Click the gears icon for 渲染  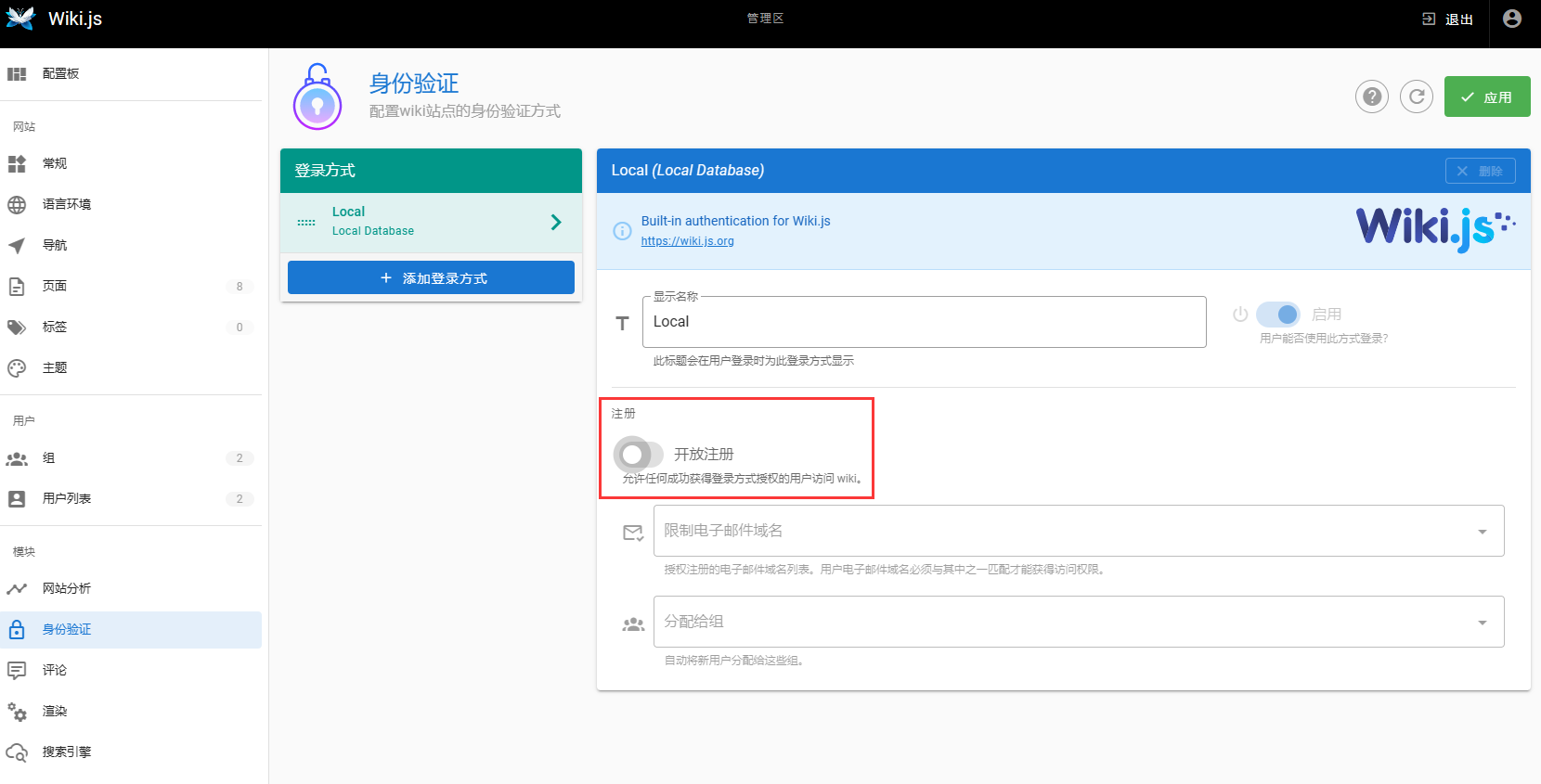(x=17, y=711)
